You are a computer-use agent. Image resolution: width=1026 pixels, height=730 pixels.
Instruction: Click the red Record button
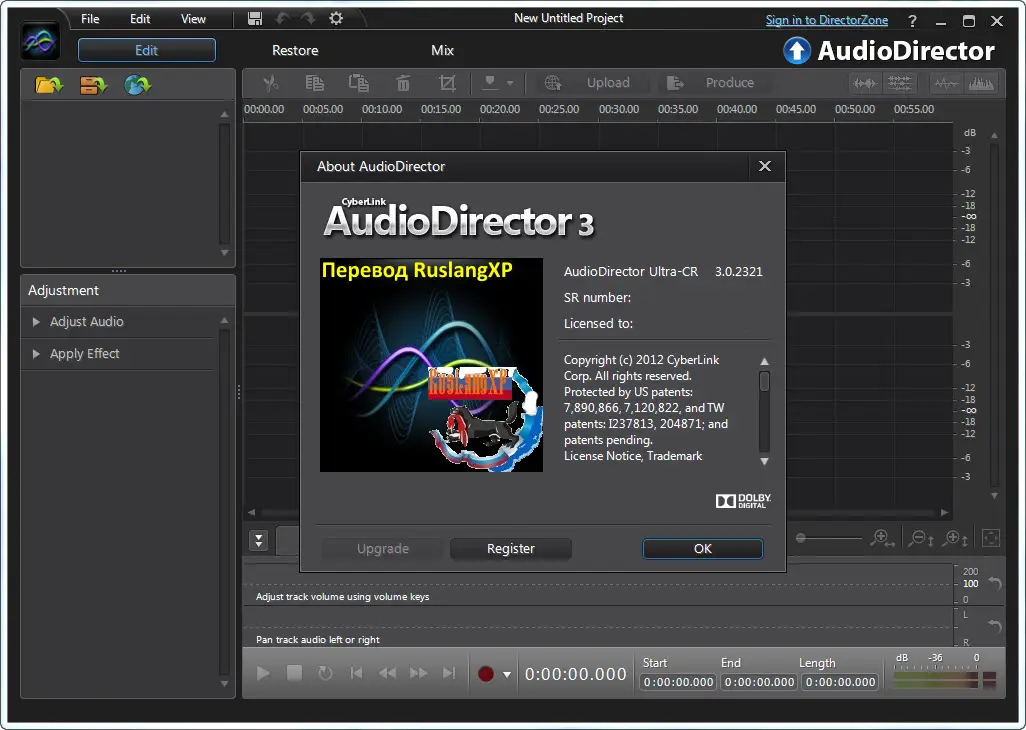[x=486, y=674]
